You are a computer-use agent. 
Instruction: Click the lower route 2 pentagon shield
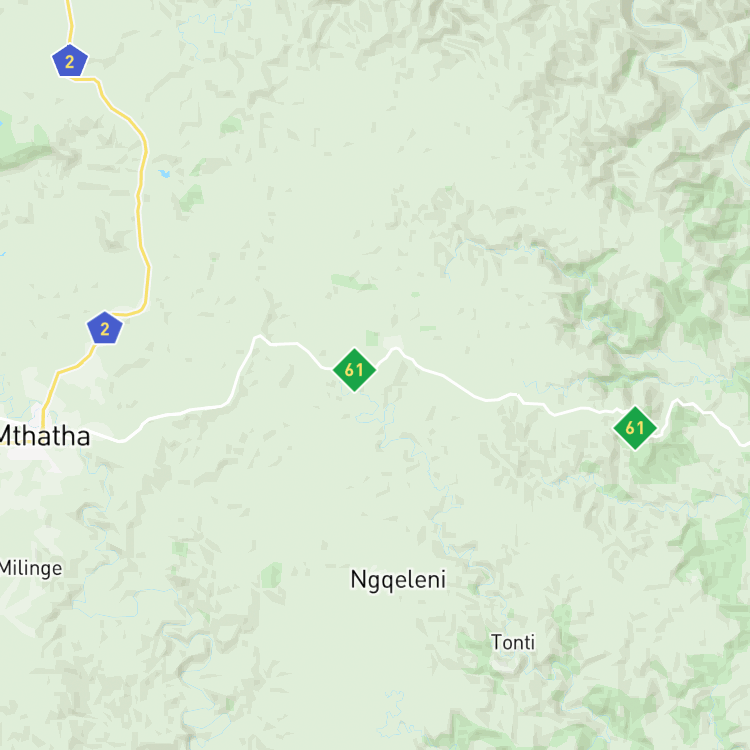click(105, 328)
